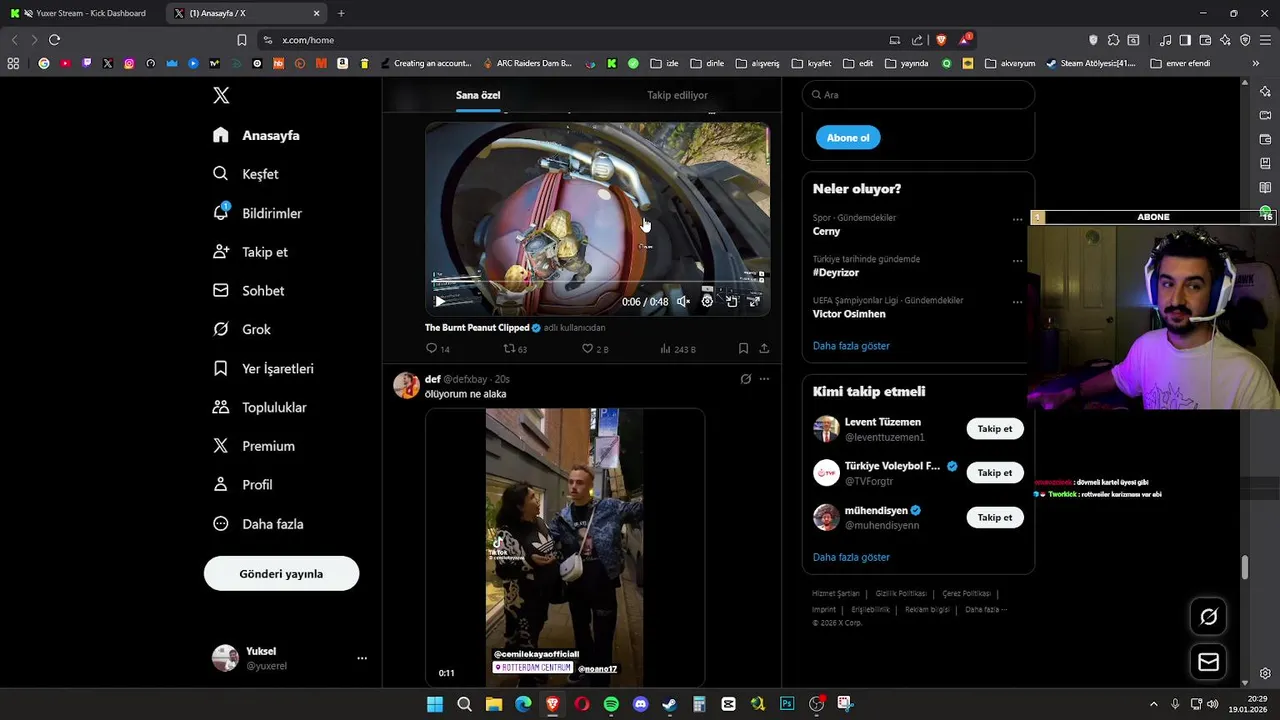
Task: Show hidden system tray icons
Action: 1153,704
